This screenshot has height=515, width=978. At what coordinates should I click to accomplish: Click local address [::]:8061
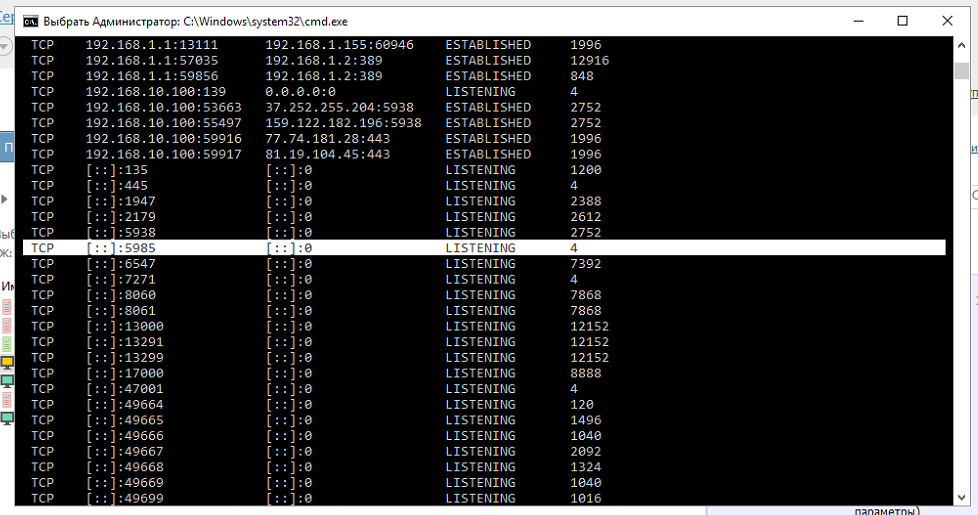point(120,310)
